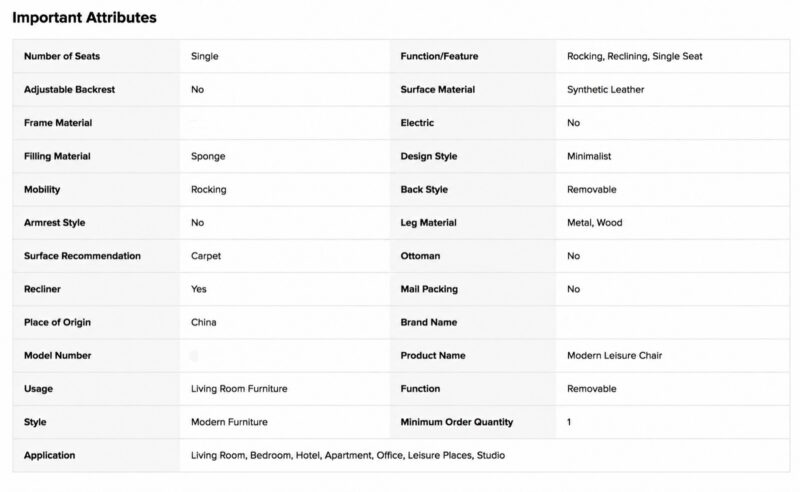Click the Important Attributes heading
The width and height of the screenshot is (800, 492).
(84, 17)
